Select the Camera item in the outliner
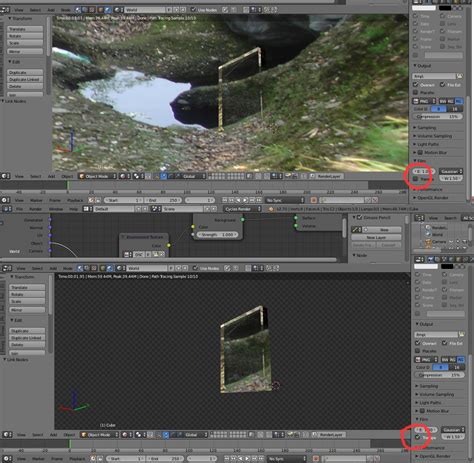This screenshot has height=463, width=474. point(439,242)
